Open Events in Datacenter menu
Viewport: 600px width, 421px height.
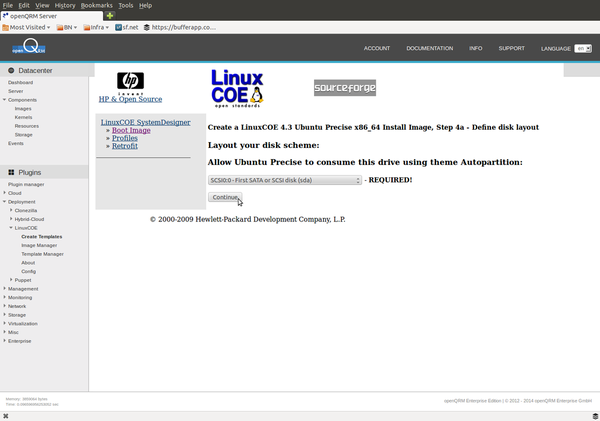click(16, 143)
